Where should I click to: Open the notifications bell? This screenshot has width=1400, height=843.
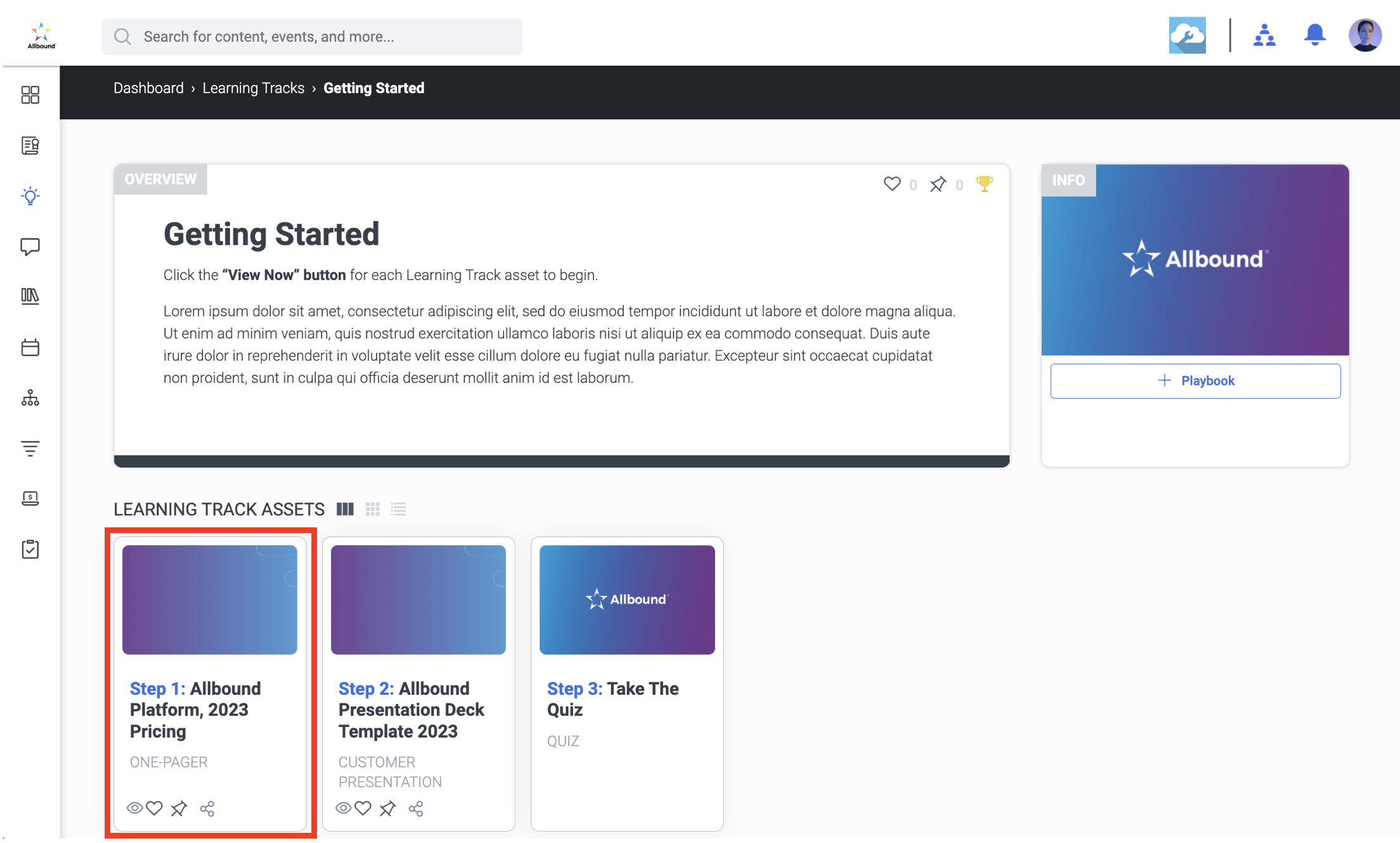click(x=1315, y=35)
